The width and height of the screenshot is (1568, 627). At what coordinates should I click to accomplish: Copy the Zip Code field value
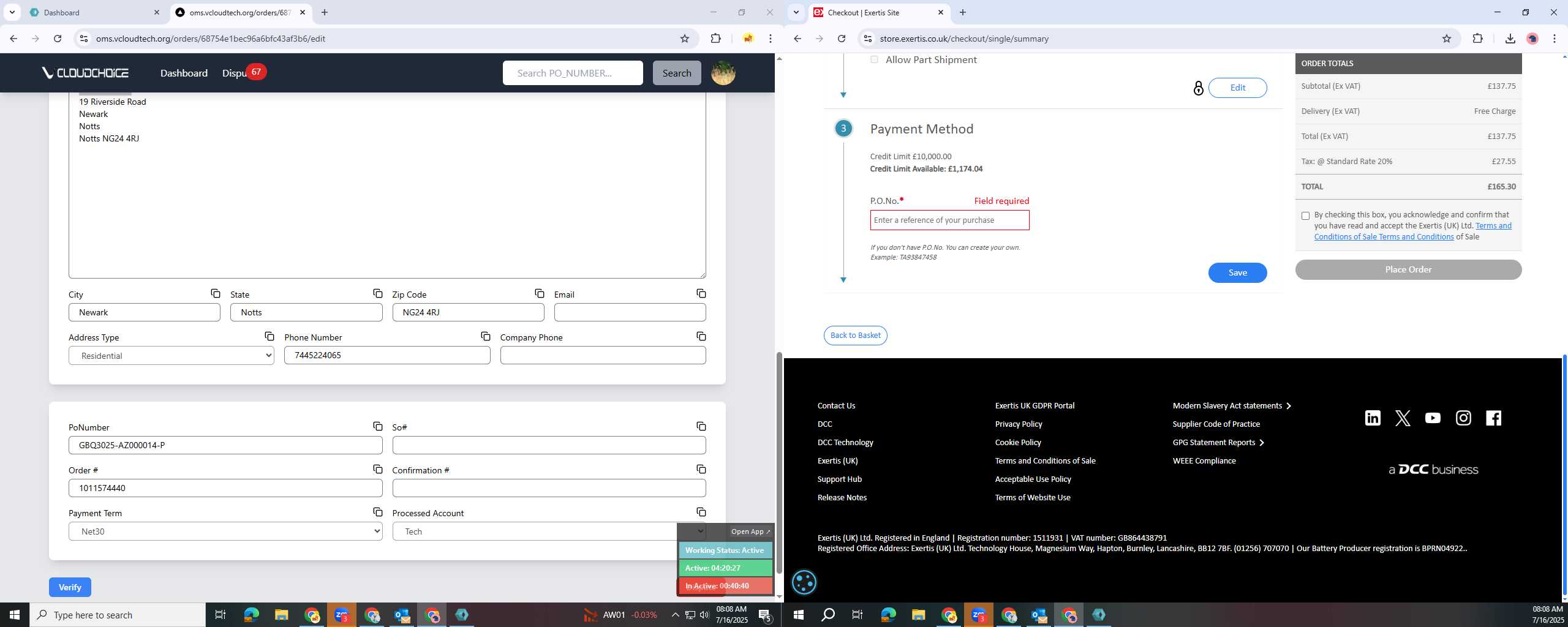540,293
